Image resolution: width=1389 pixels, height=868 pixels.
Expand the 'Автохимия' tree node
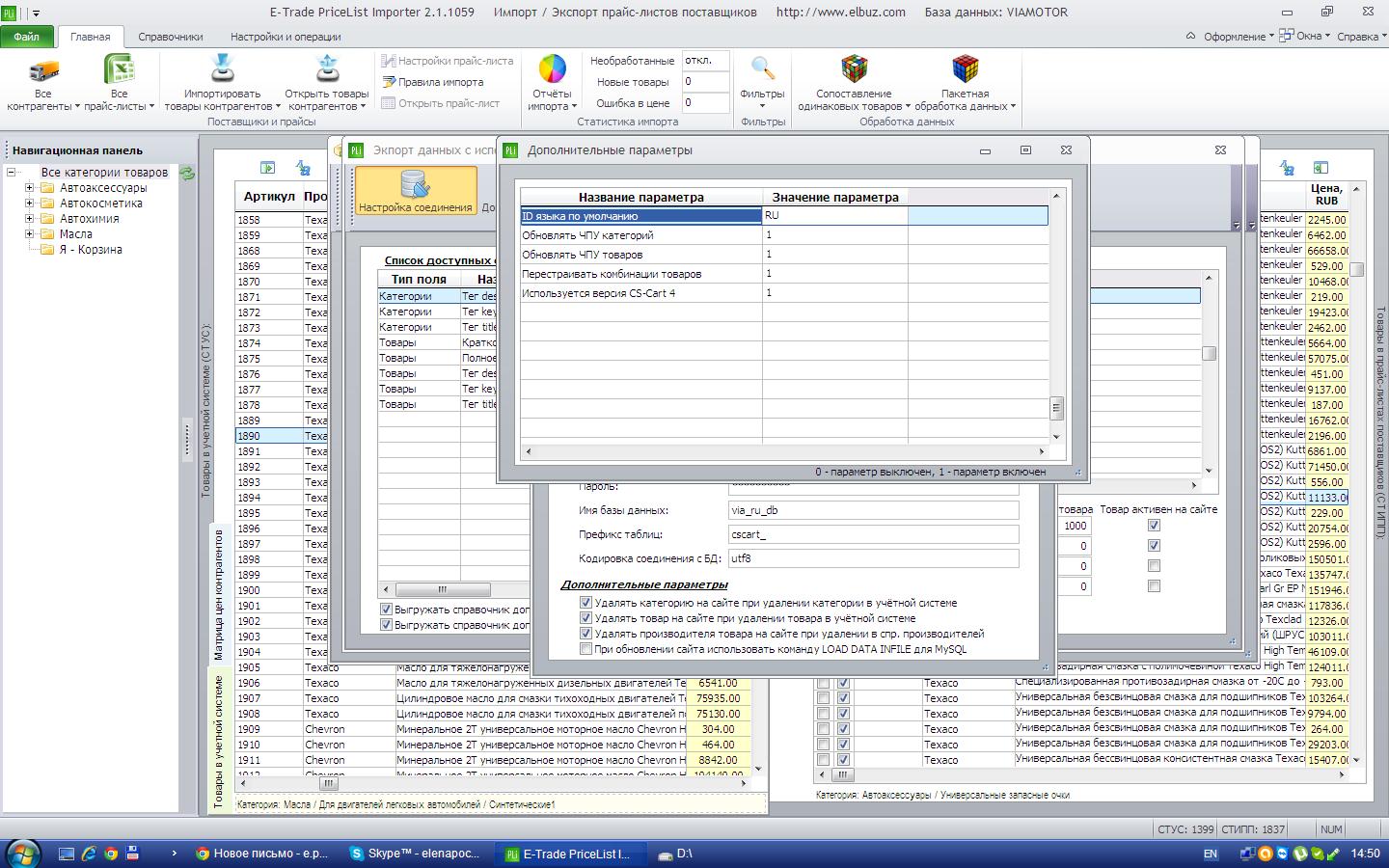pos(29,219)
